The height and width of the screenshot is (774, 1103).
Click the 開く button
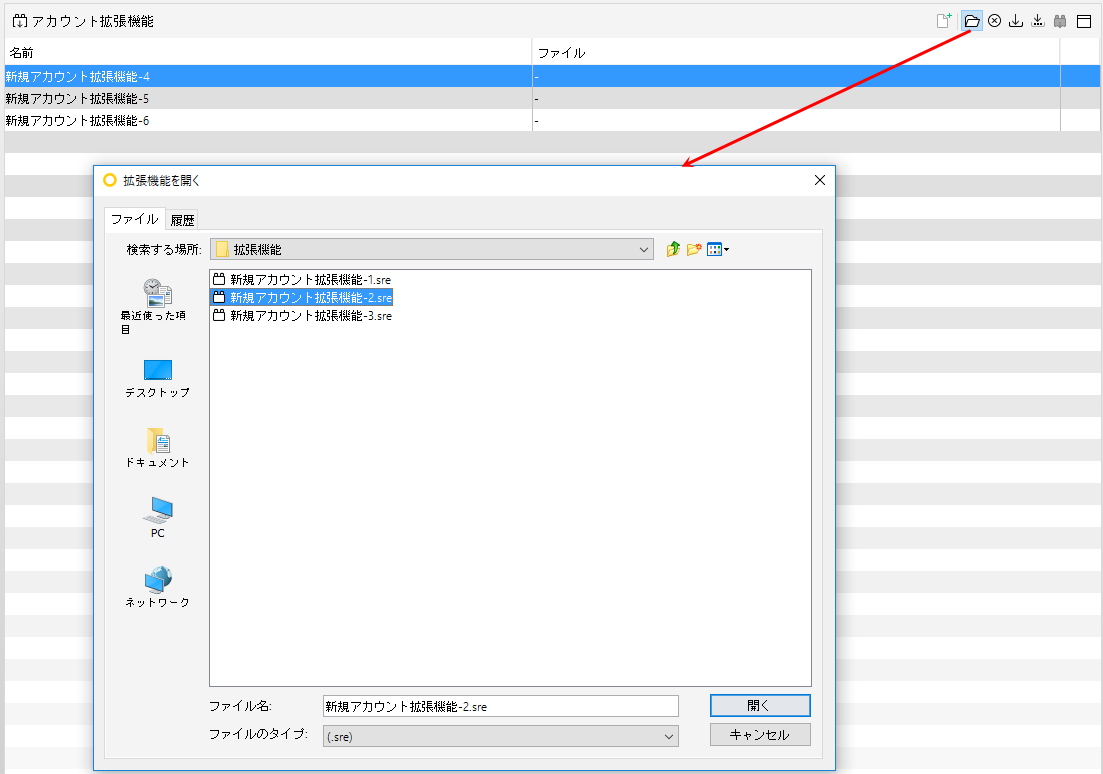point(760,705)
